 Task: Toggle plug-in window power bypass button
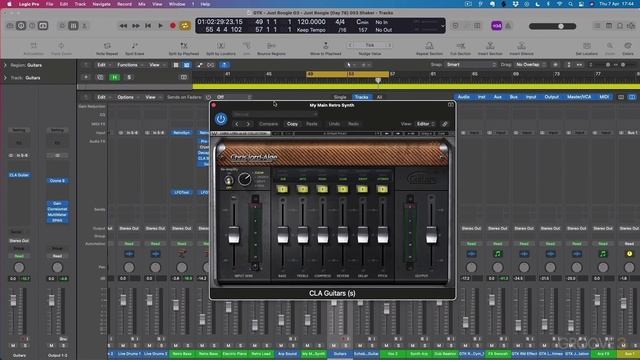point(221,119)
